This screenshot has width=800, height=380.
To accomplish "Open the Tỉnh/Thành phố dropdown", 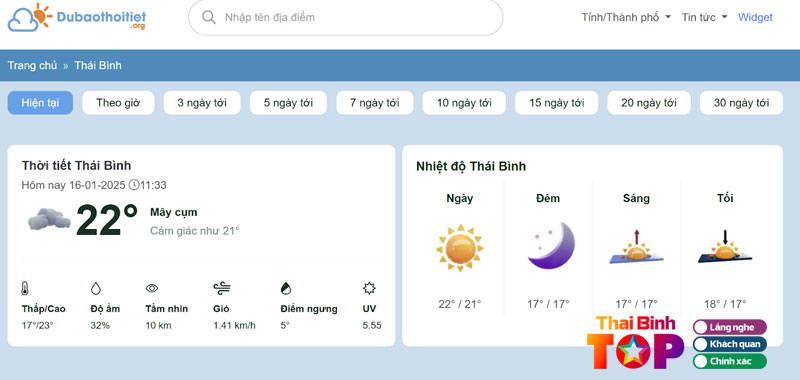I will (626, 17).
